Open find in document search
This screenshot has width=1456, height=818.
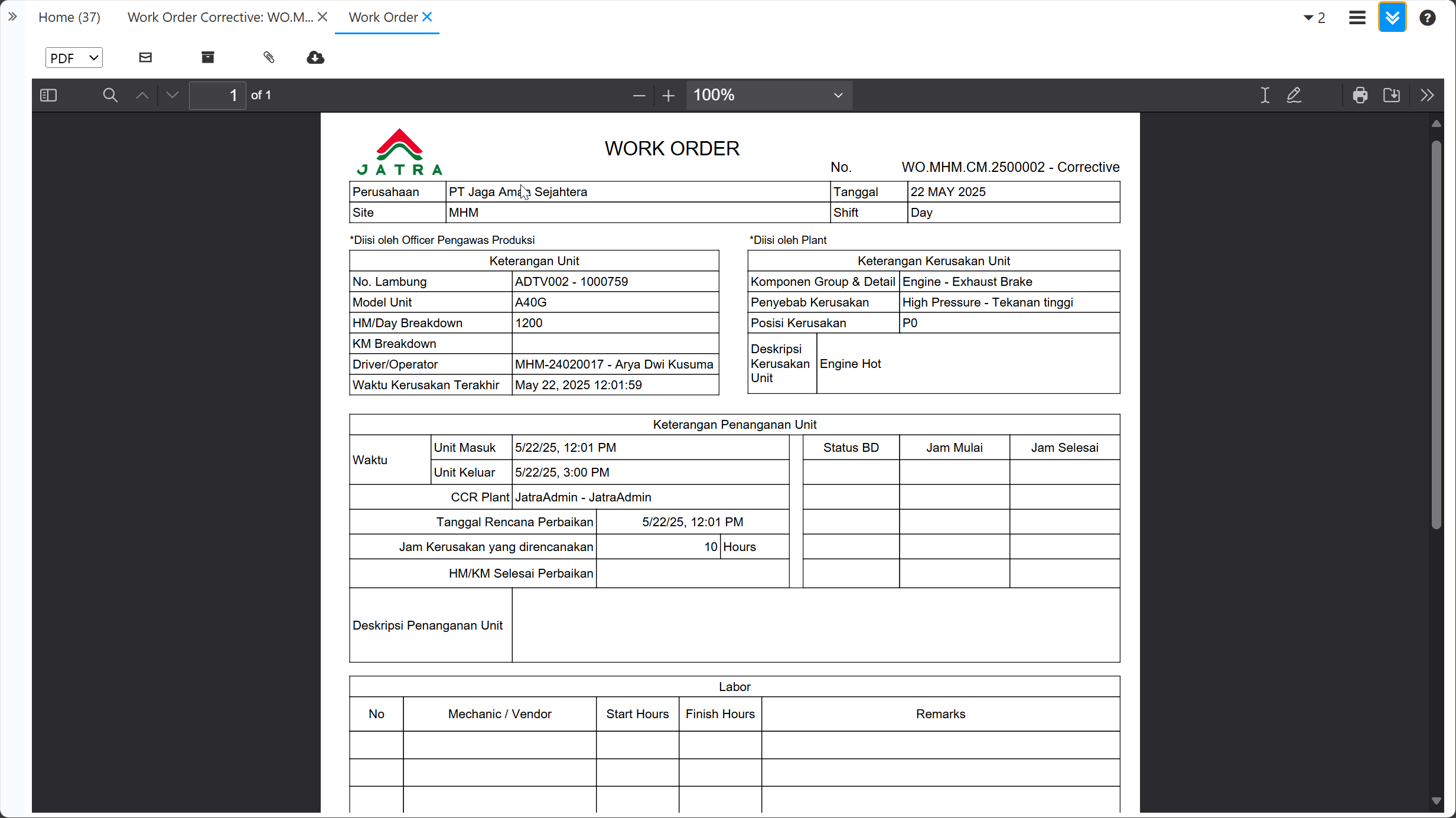coord(110,95)
